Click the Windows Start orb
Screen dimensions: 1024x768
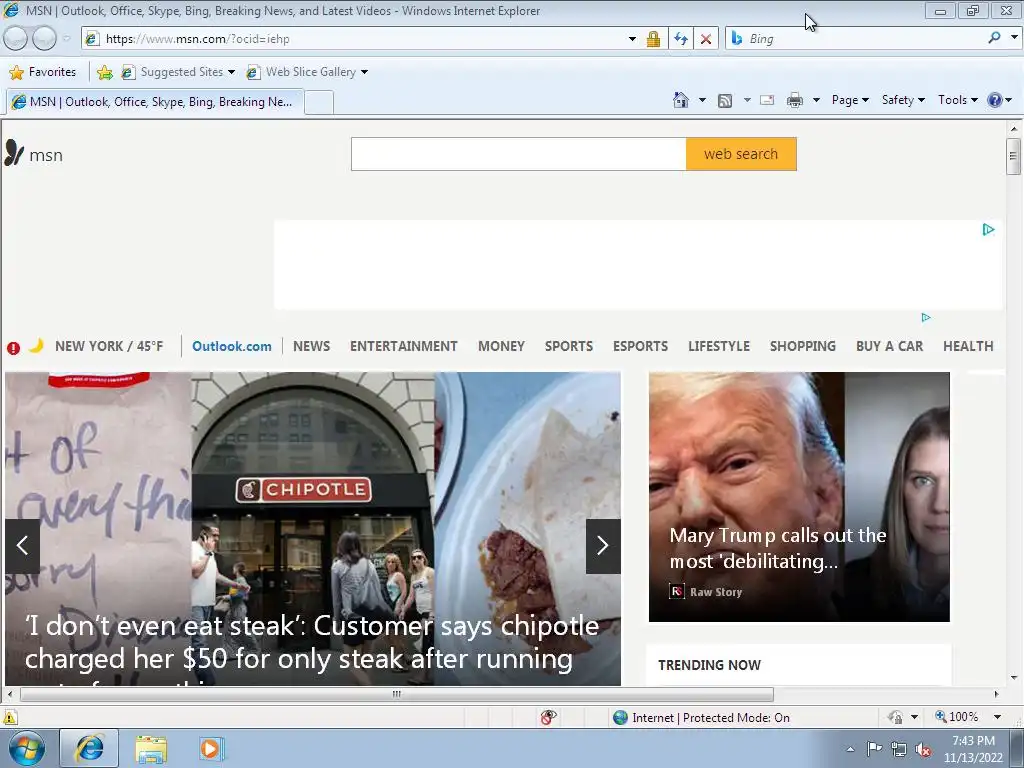pyautogui.click(x=27, y=748)
